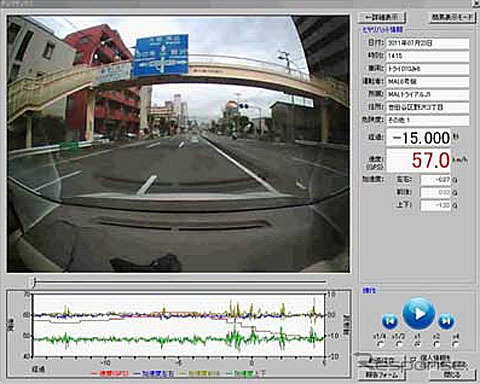Click the 時刻 field showing 14:15

[427, 56]
